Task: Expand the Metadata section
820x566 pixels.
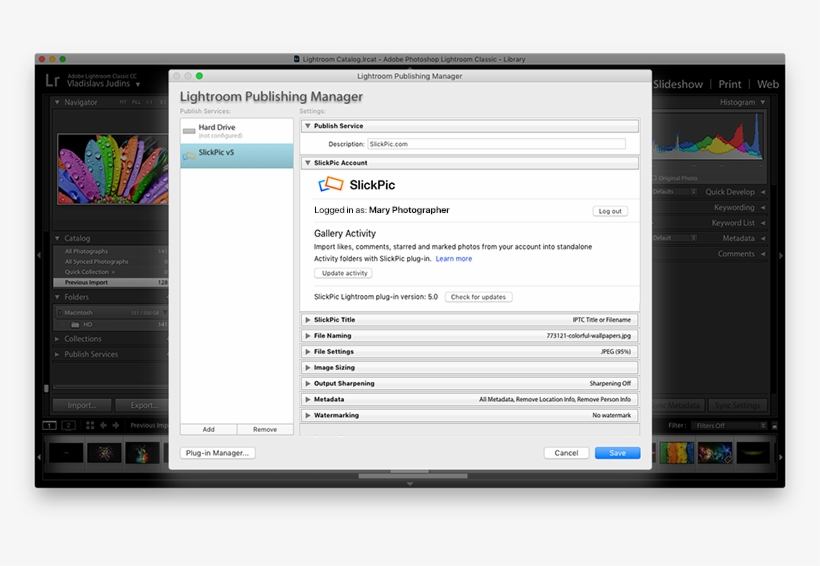Action: [308, 399]
